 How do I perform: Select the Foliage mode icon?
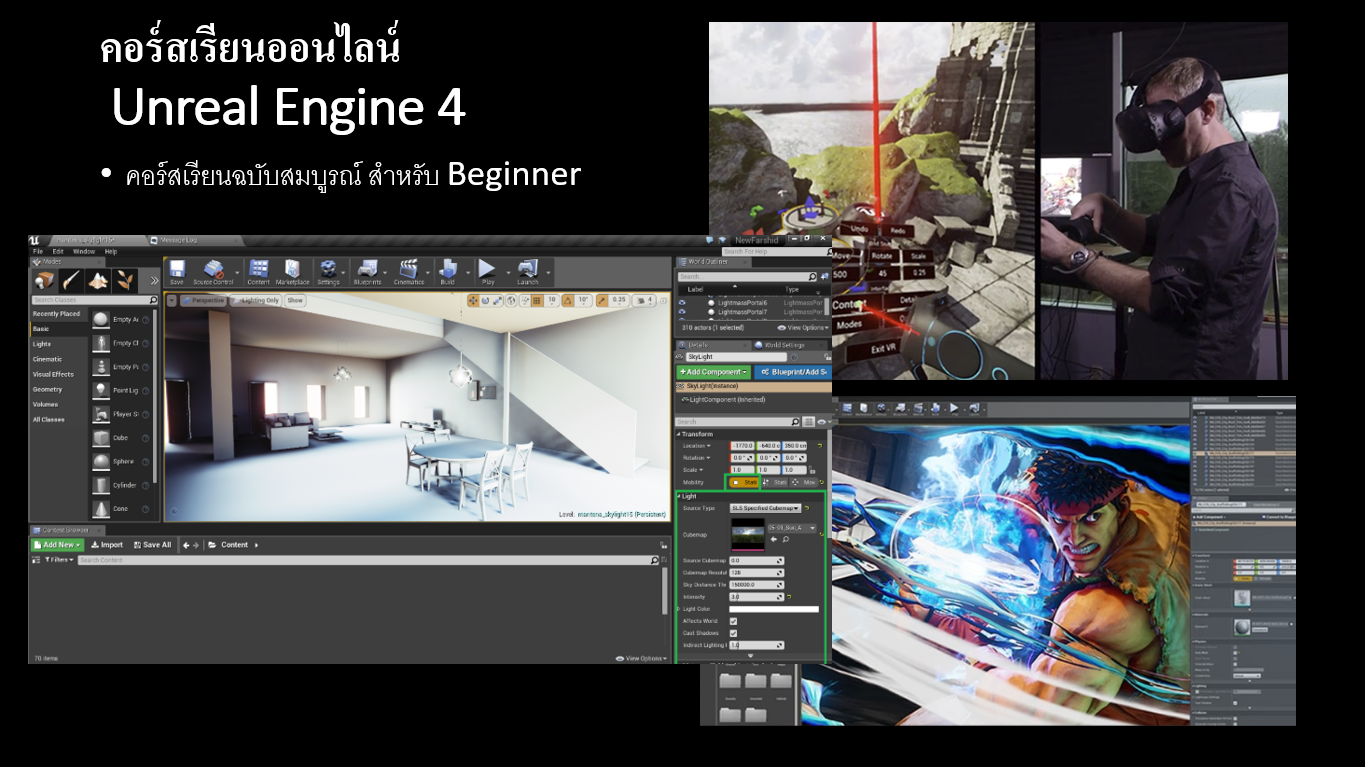[x=125, y=281]
